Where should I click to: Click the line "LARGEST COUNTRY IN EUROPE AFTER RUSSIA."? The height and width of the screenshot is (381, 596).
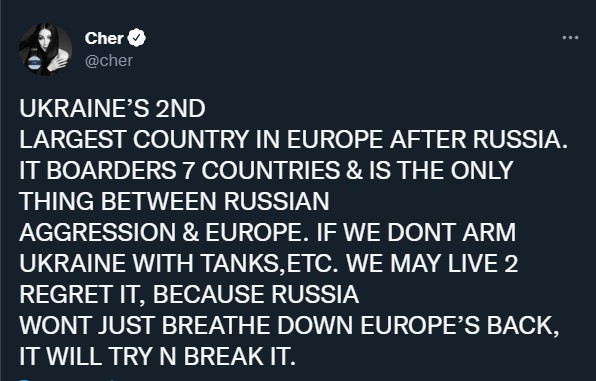click(x=293, y=139)
